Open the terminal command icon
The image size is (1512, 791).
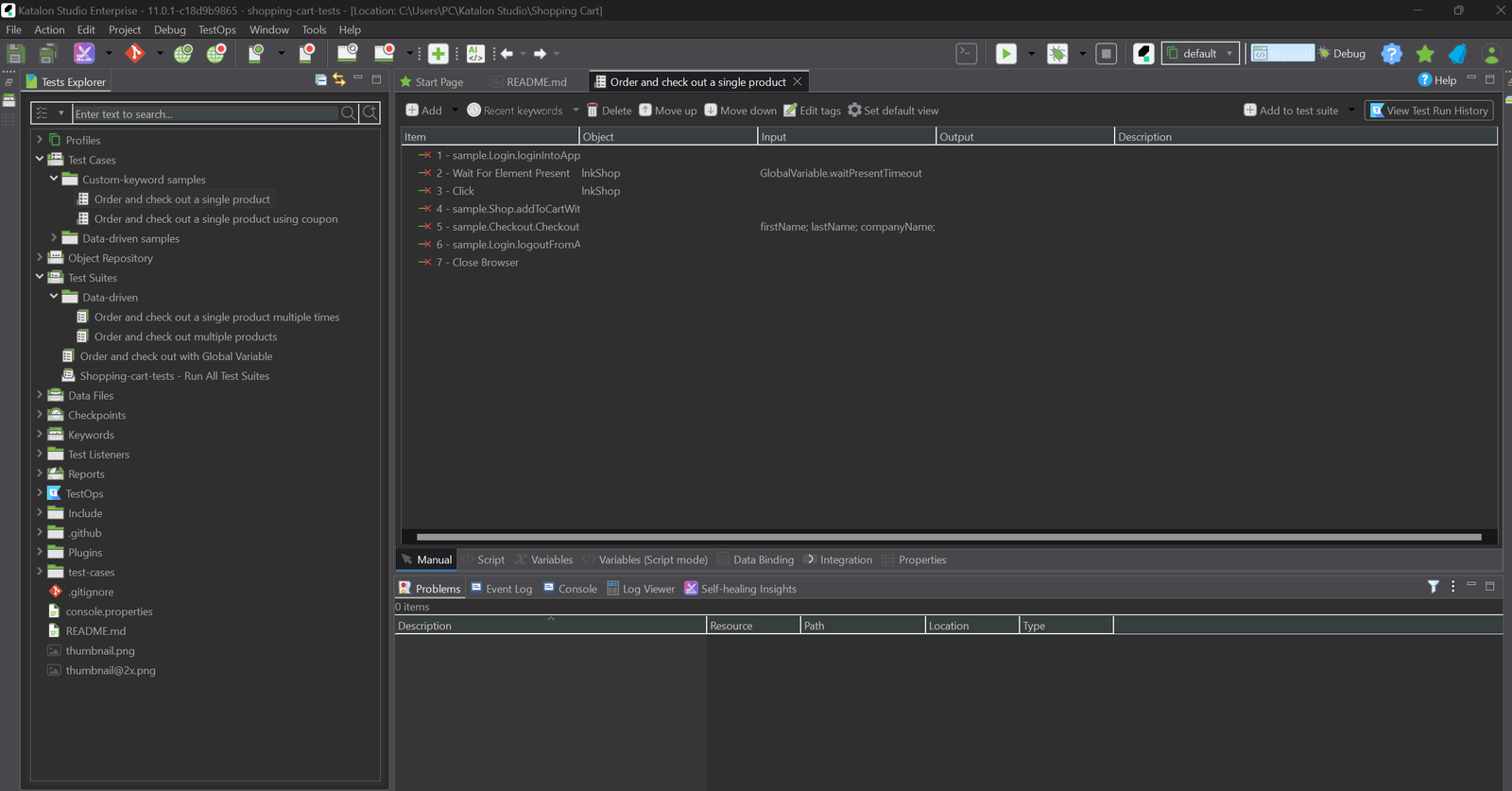click(967, 54)
